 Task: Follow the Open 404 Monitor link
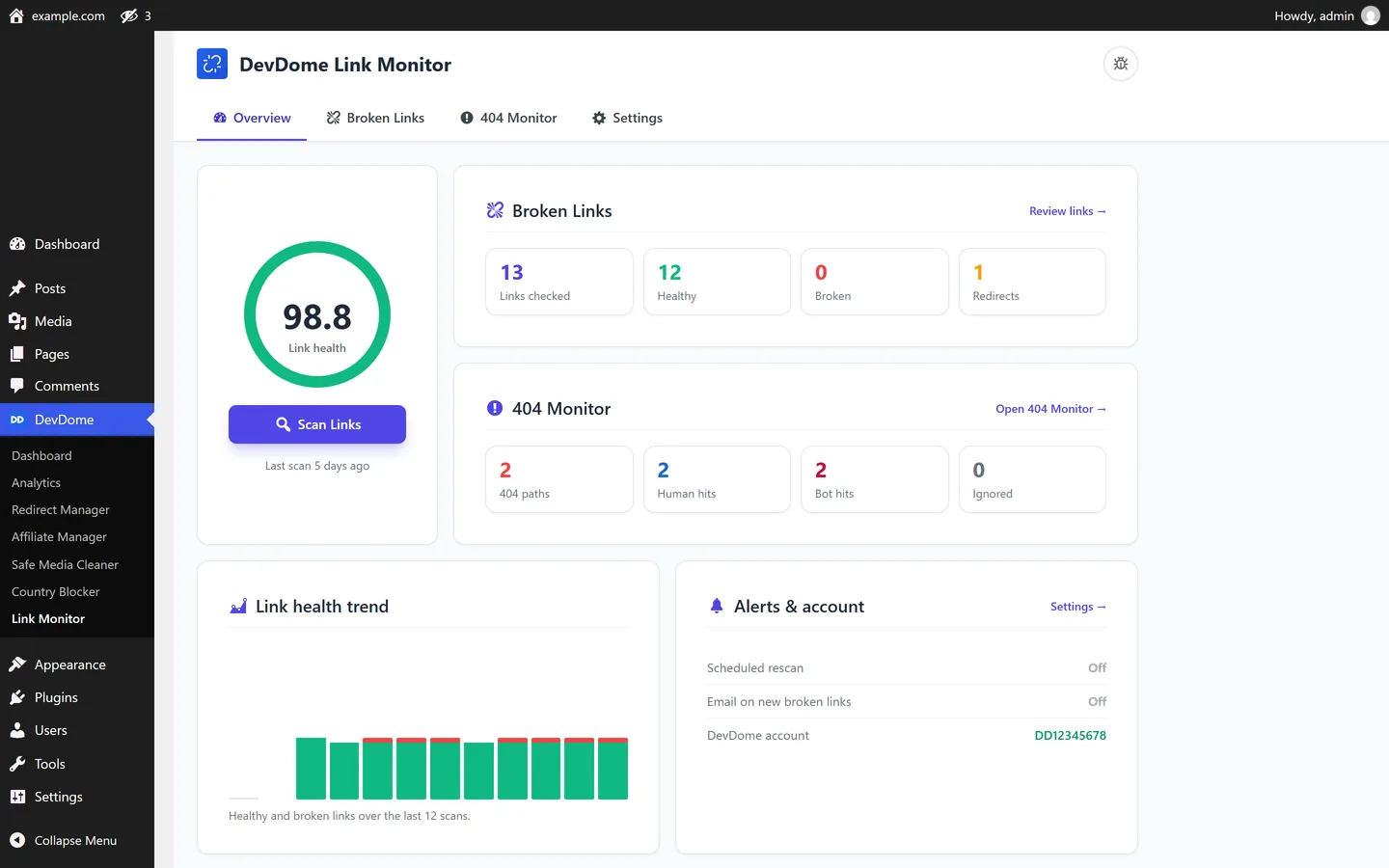[1051, 409]
